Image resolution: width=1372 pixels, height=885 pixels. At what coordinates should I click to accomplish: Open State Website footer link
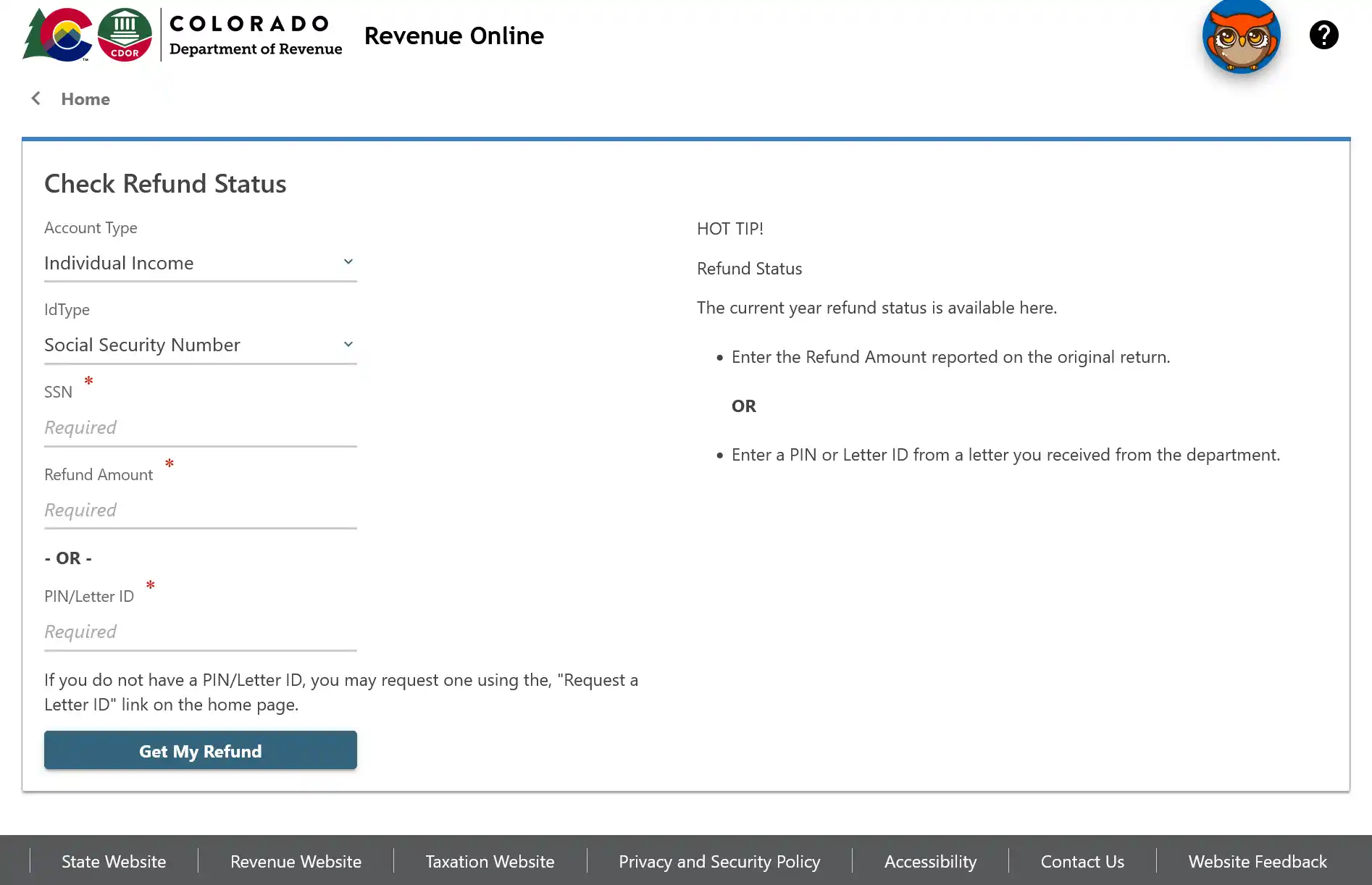114,861
